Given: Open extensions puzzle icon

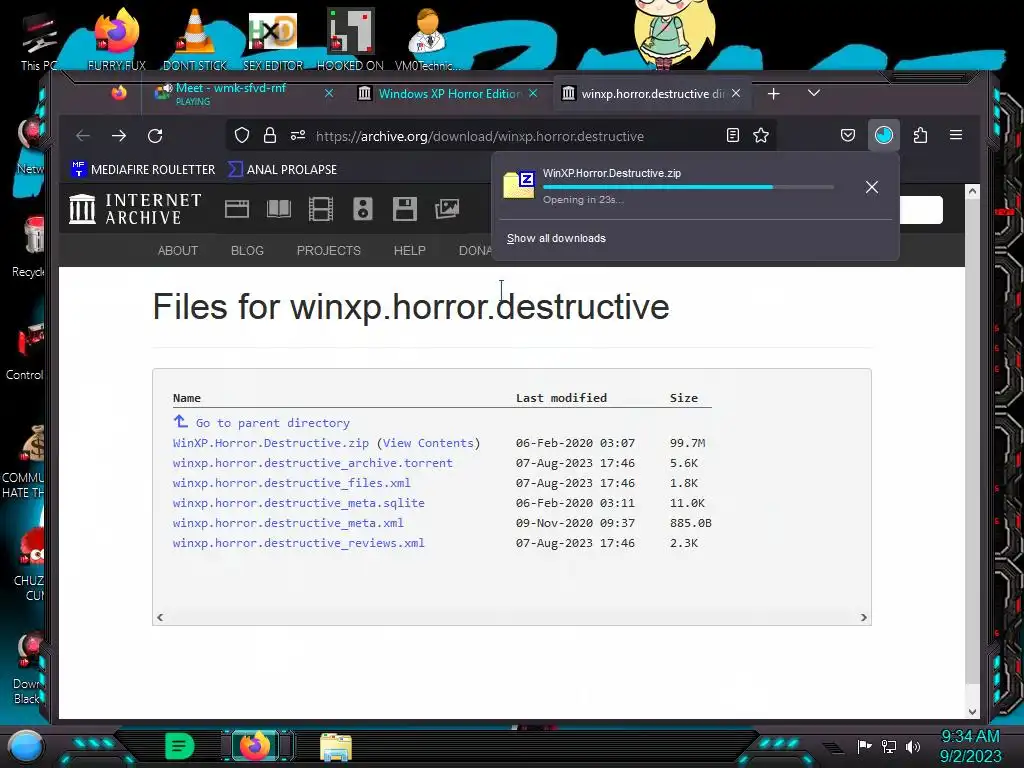Looking at the screenshot, I should 920,135.
